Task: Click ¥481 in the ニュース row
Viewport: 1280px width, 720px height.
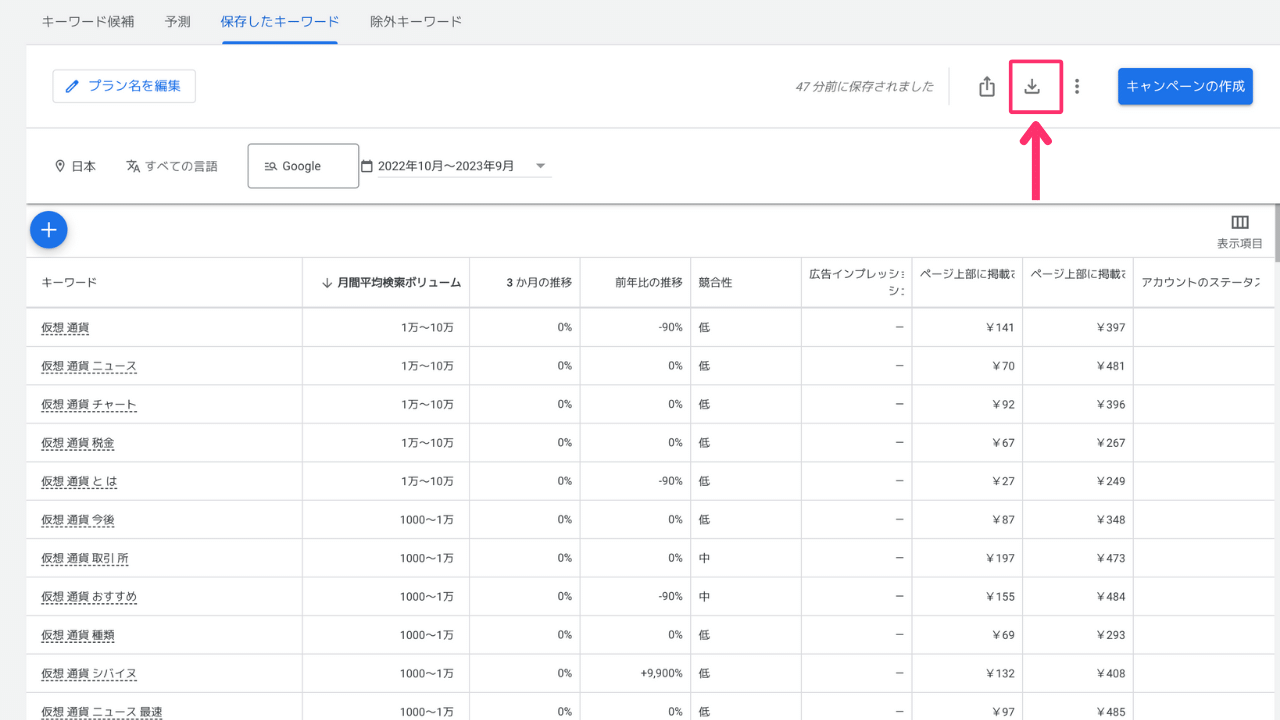Action: 1109,366
